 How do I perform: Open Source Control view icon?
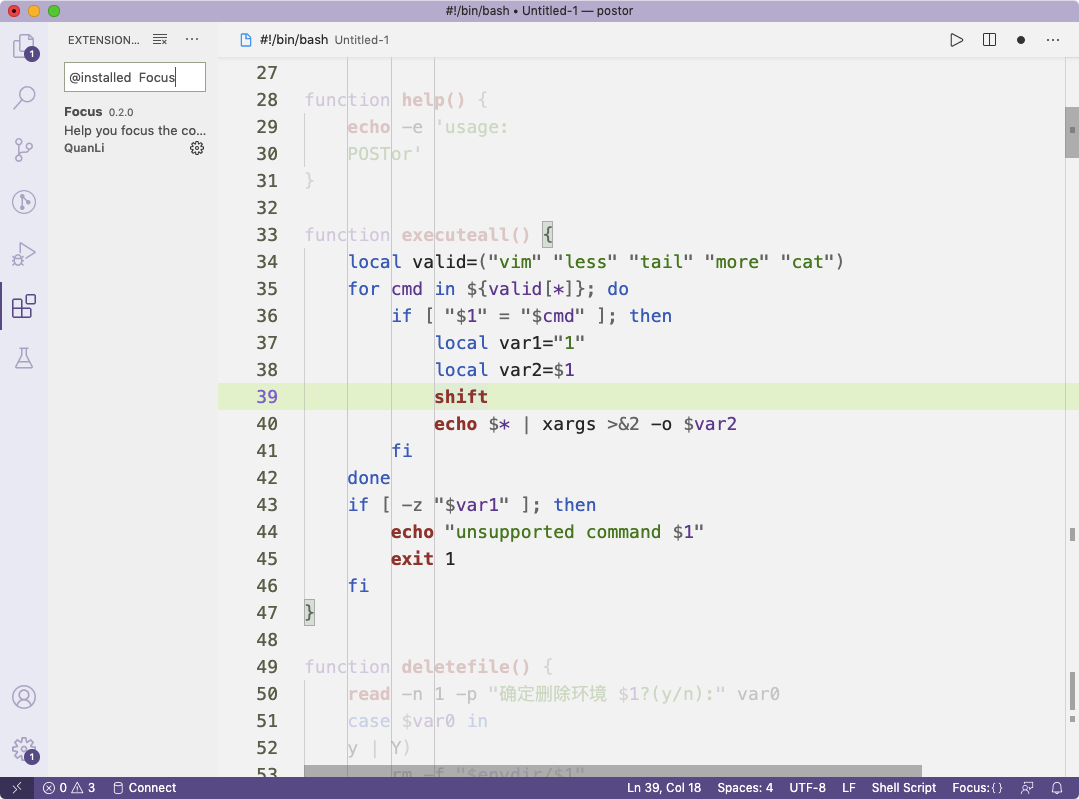[24, 149]
